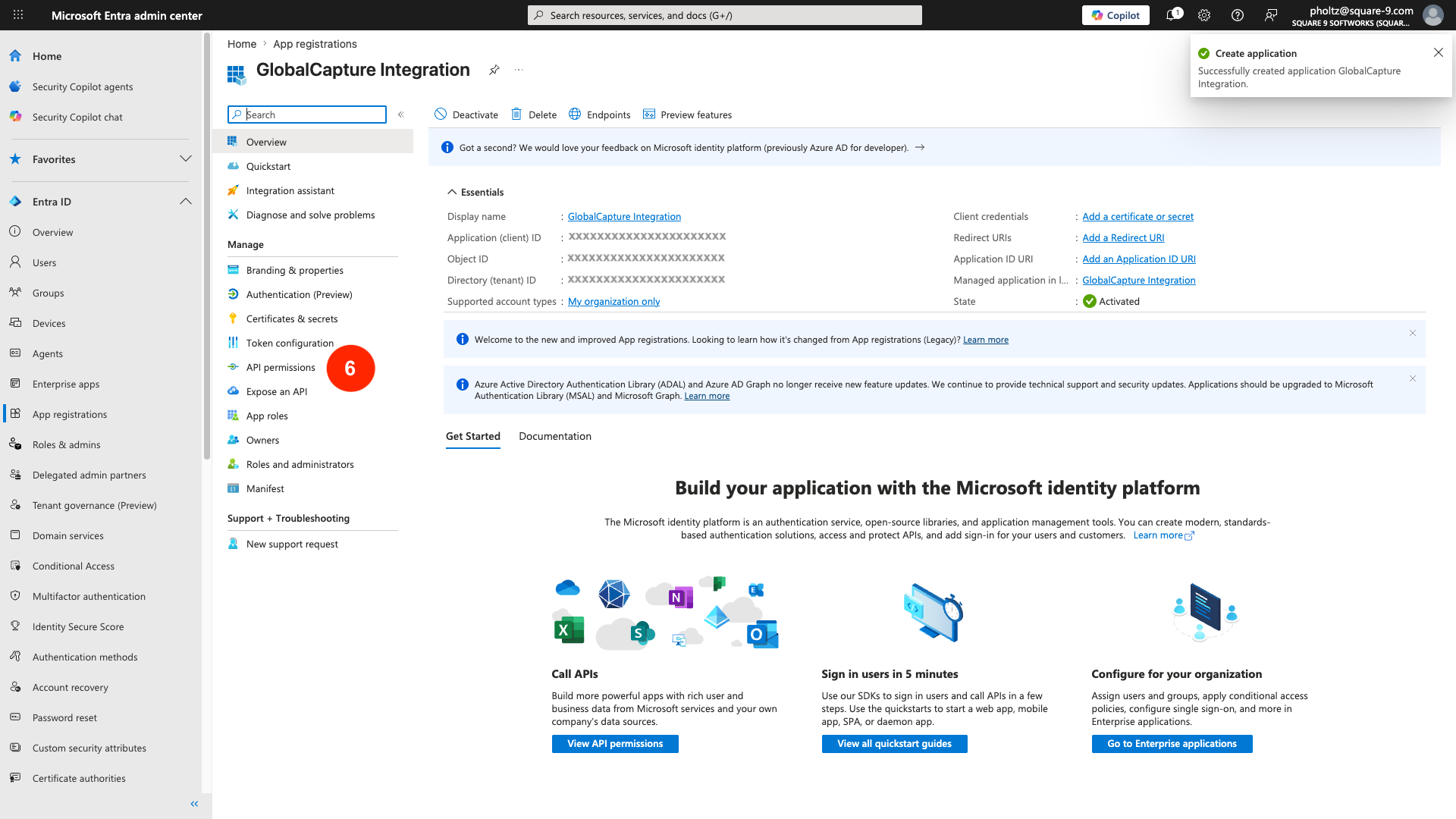The image size is (1456, 819).
Task: Click View all quickstart guides button
Action: pyautogui.click(x=895, y=744)
